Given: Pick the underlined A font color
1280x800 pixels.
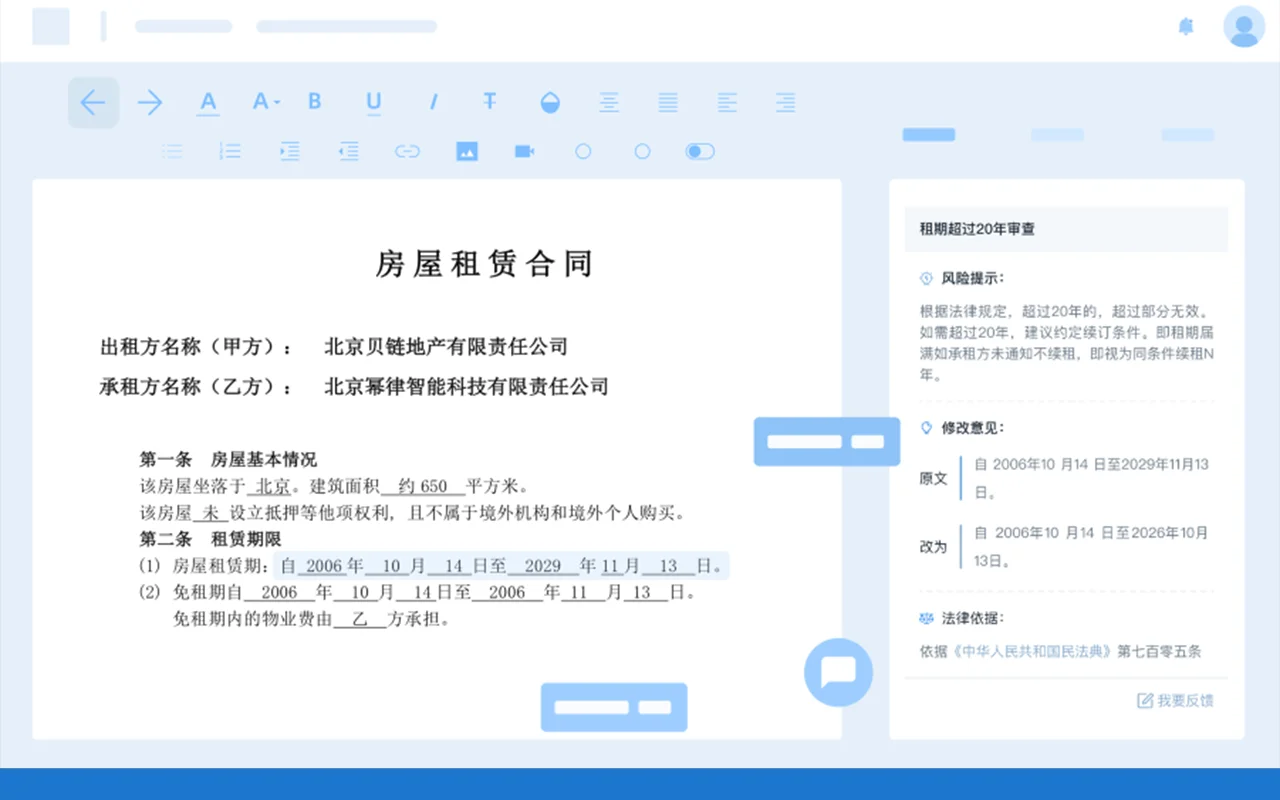Looking at the screenshot, I should click(x=208, y=103).
